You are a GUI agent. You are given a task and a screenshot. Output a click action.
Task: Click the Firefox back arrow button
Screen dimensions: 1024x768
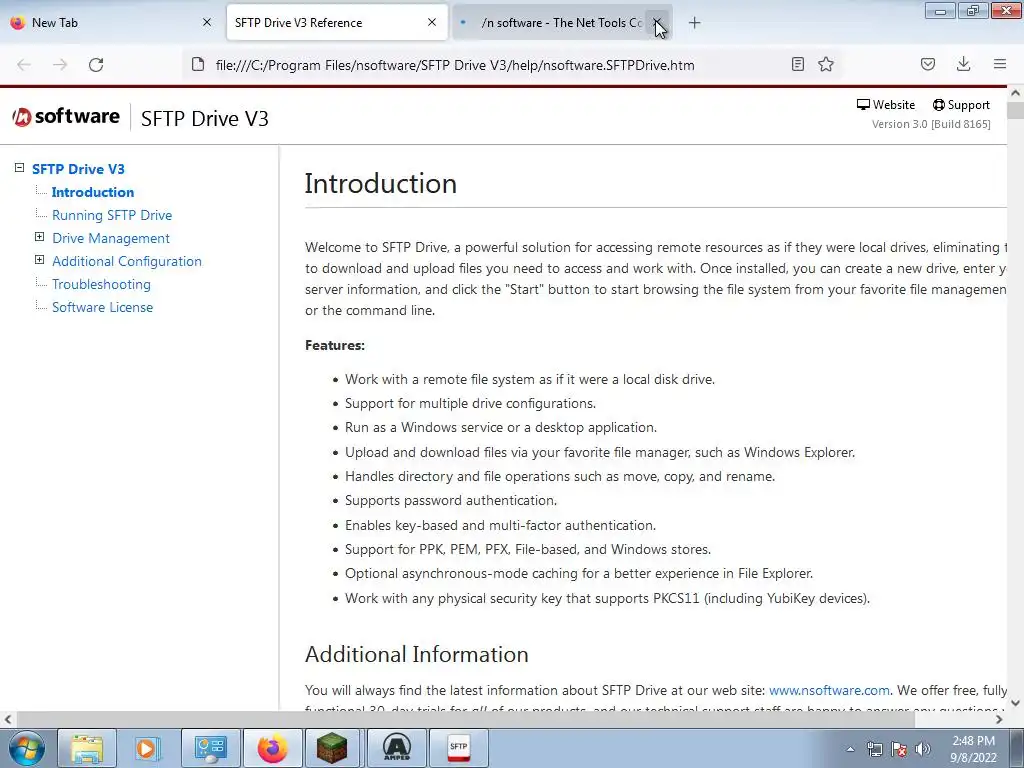24,65
